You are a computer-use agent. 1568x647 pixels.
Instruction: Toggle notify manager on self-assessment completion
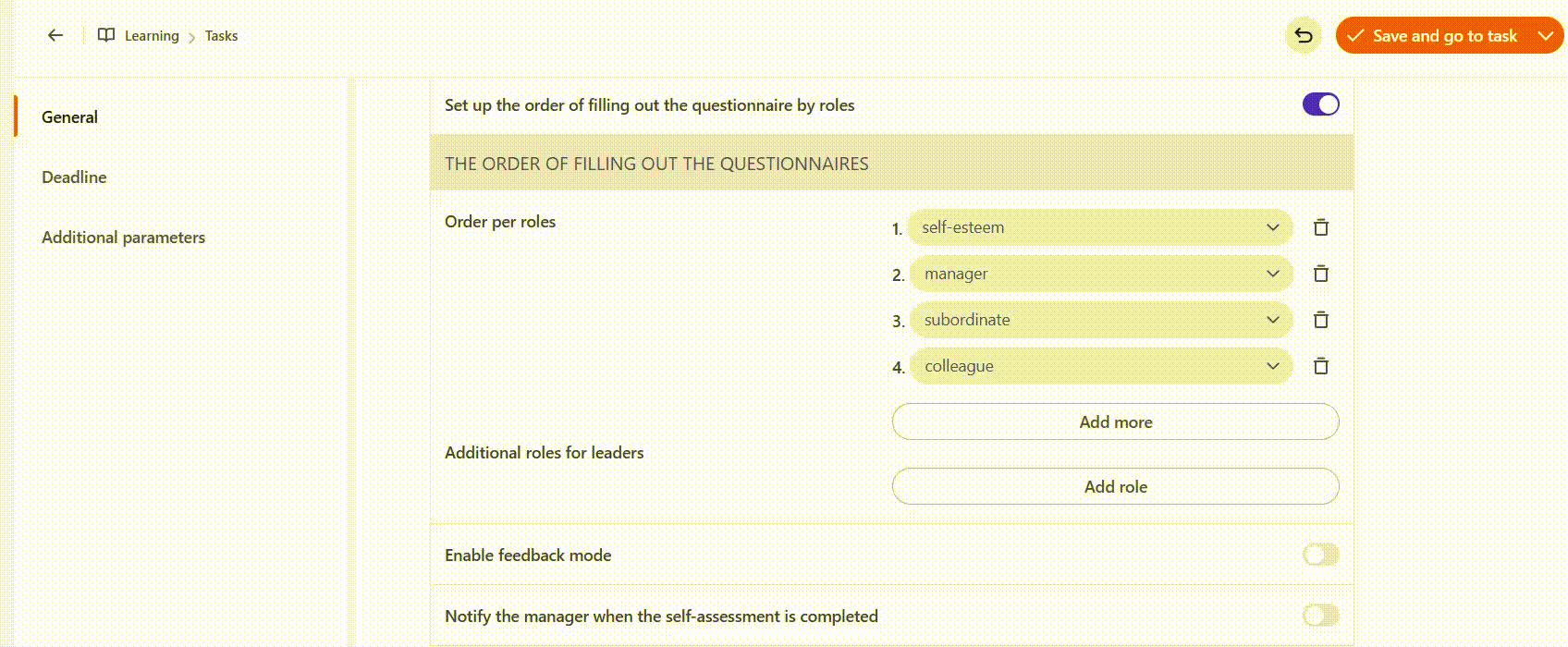coord(1320,616)
